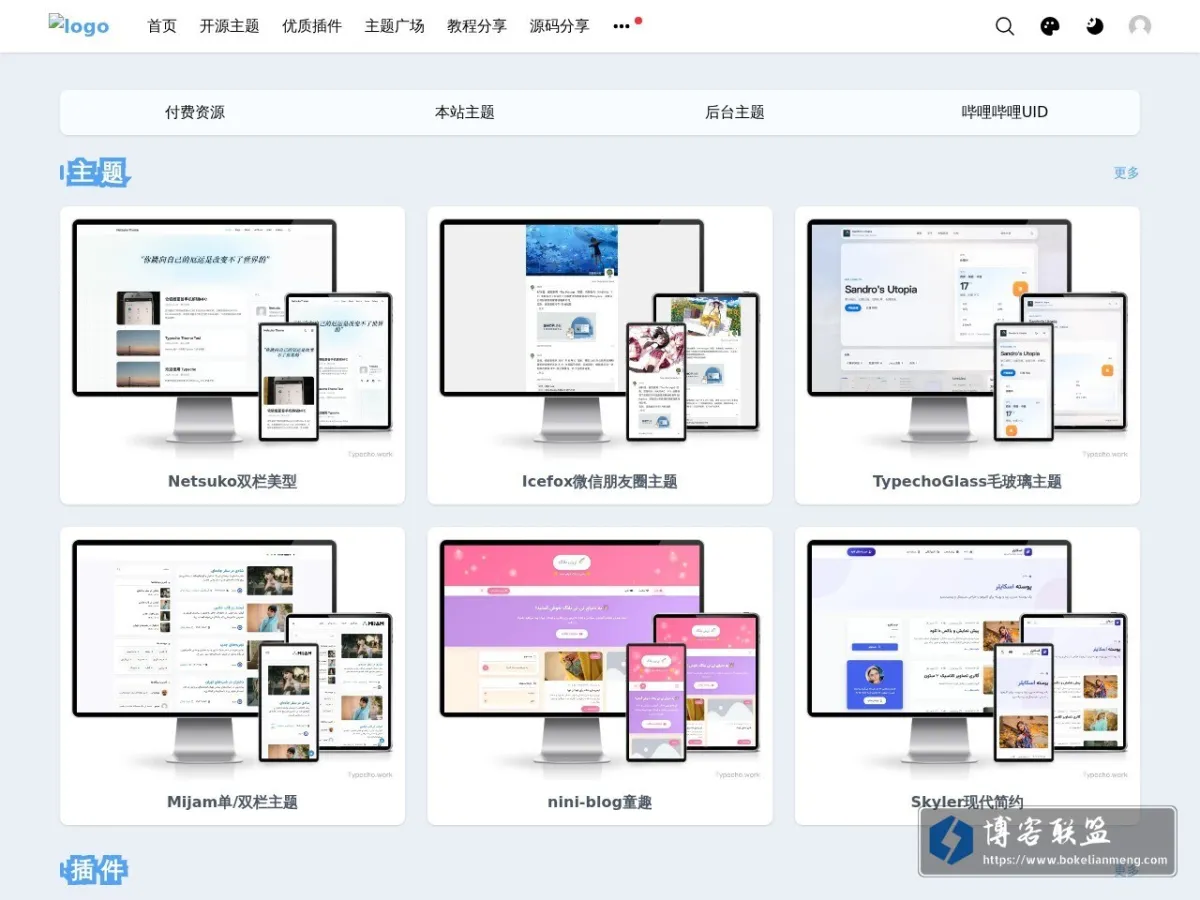Select the 哔哩哔哩UID tab
Viewport: 1200px width, 900px height.
pos(1005,112)
